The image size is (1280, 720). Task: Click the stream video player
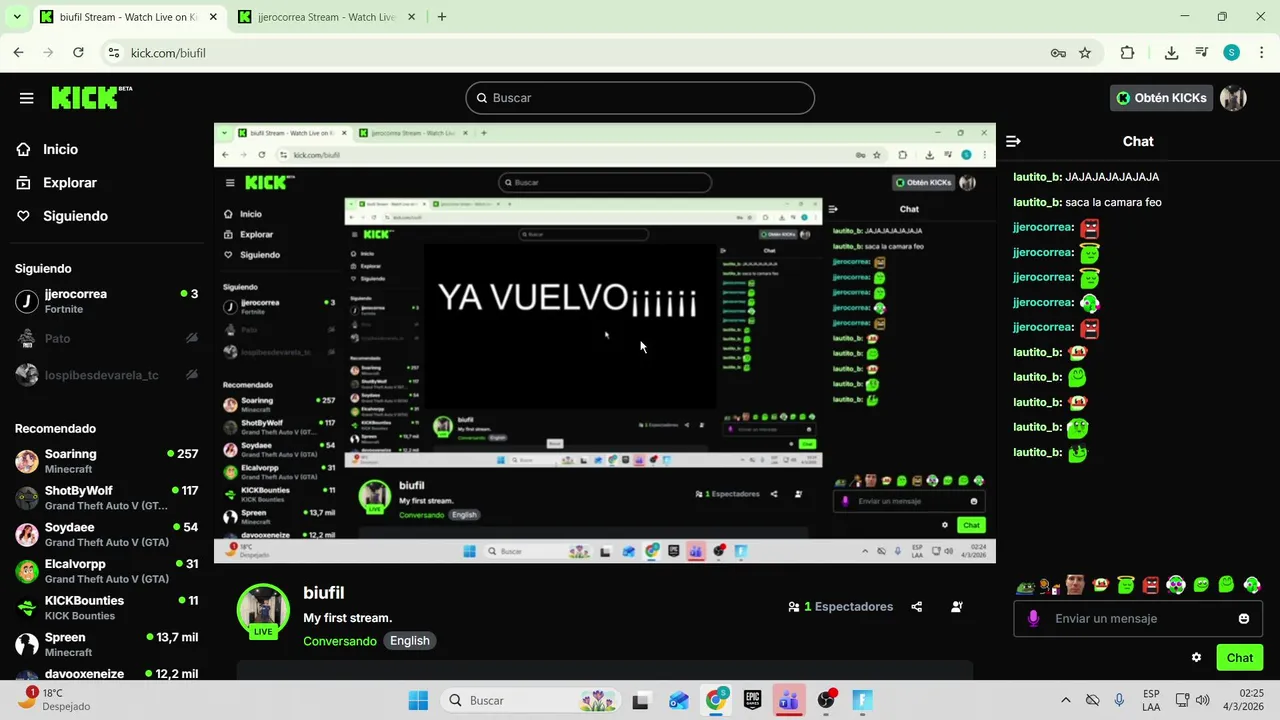605,343
